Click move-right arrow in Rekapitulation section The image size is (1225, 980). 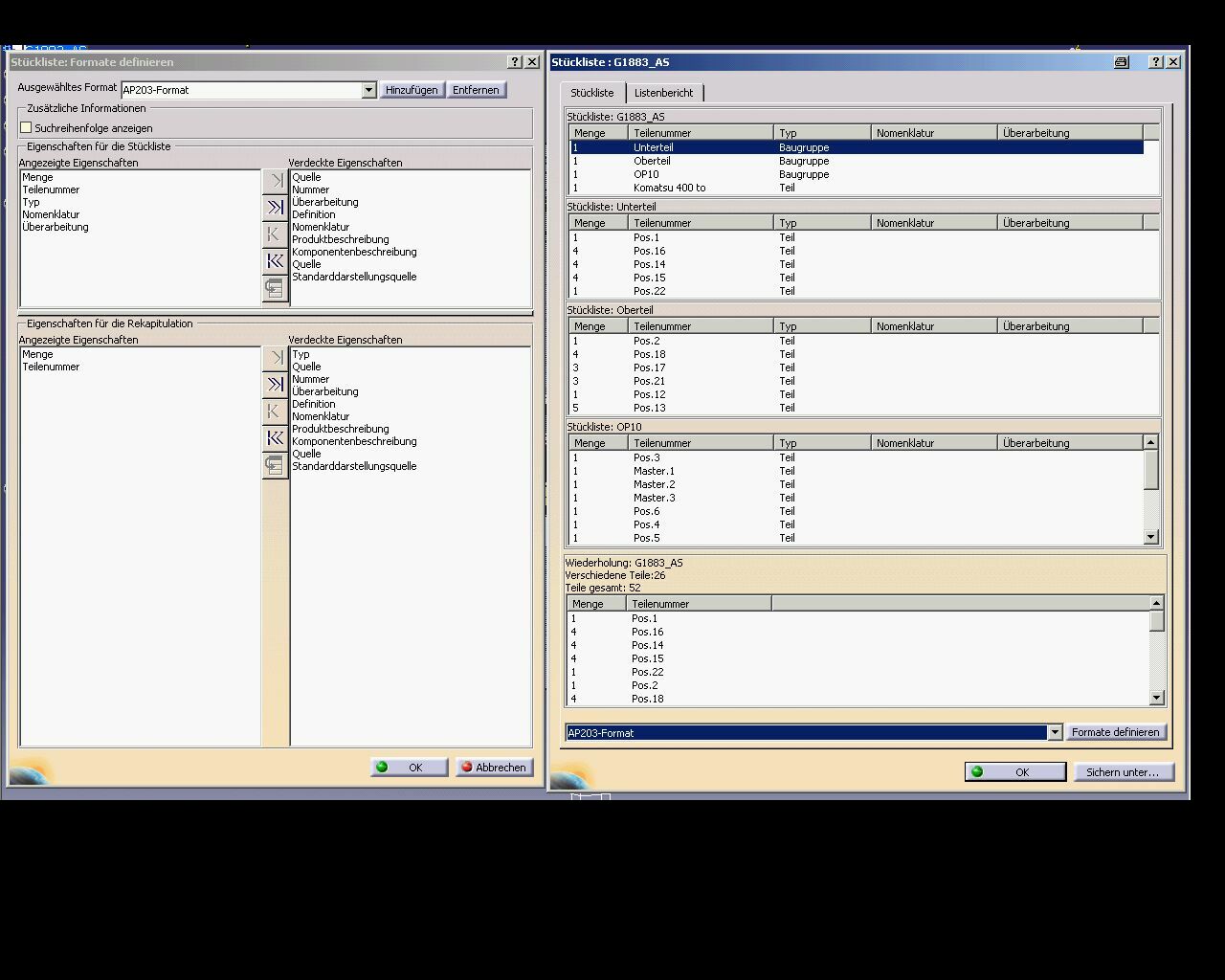pos(275,357)
